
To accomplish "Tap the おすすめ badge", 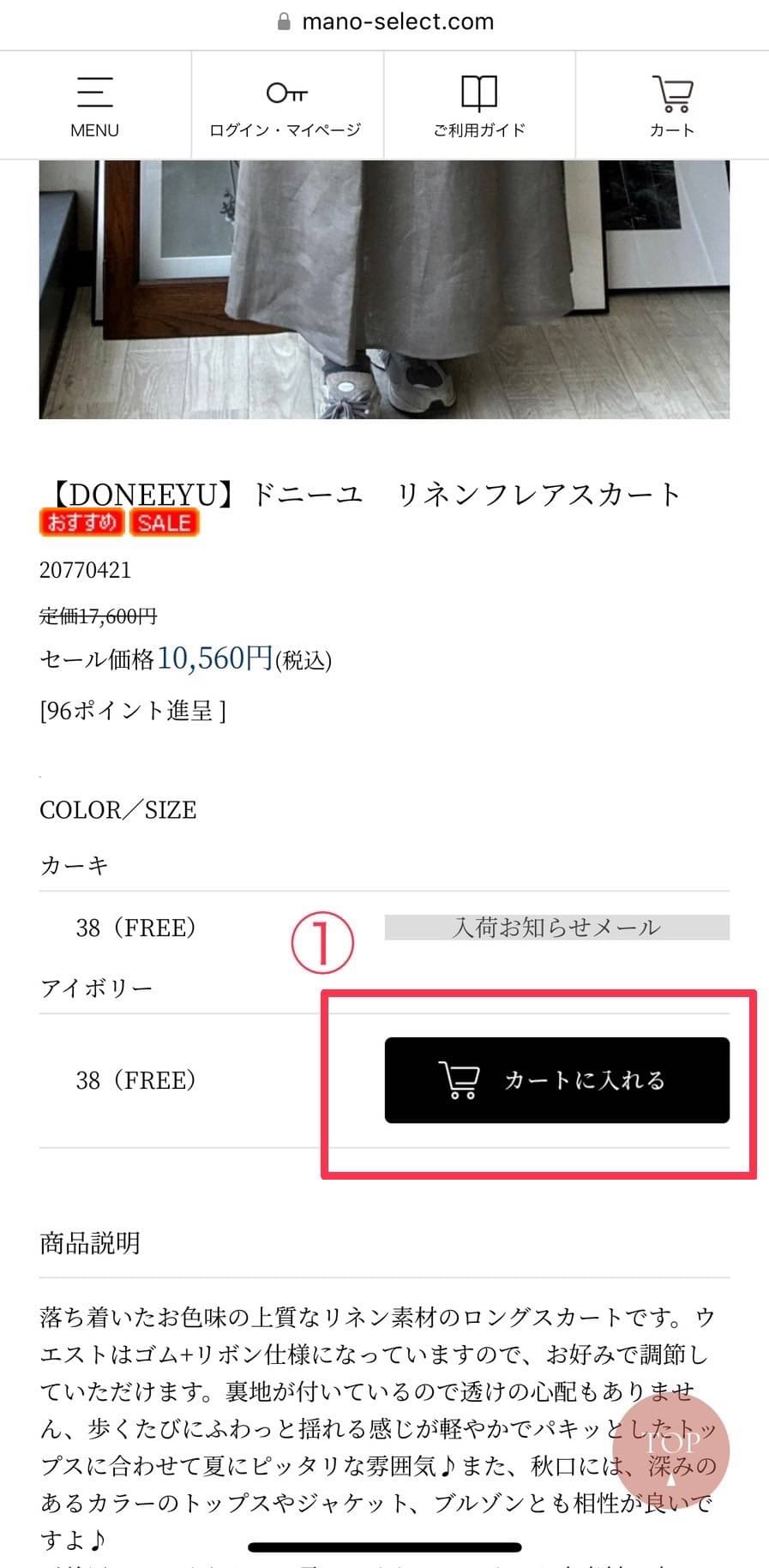I will (x=82, y=522).
